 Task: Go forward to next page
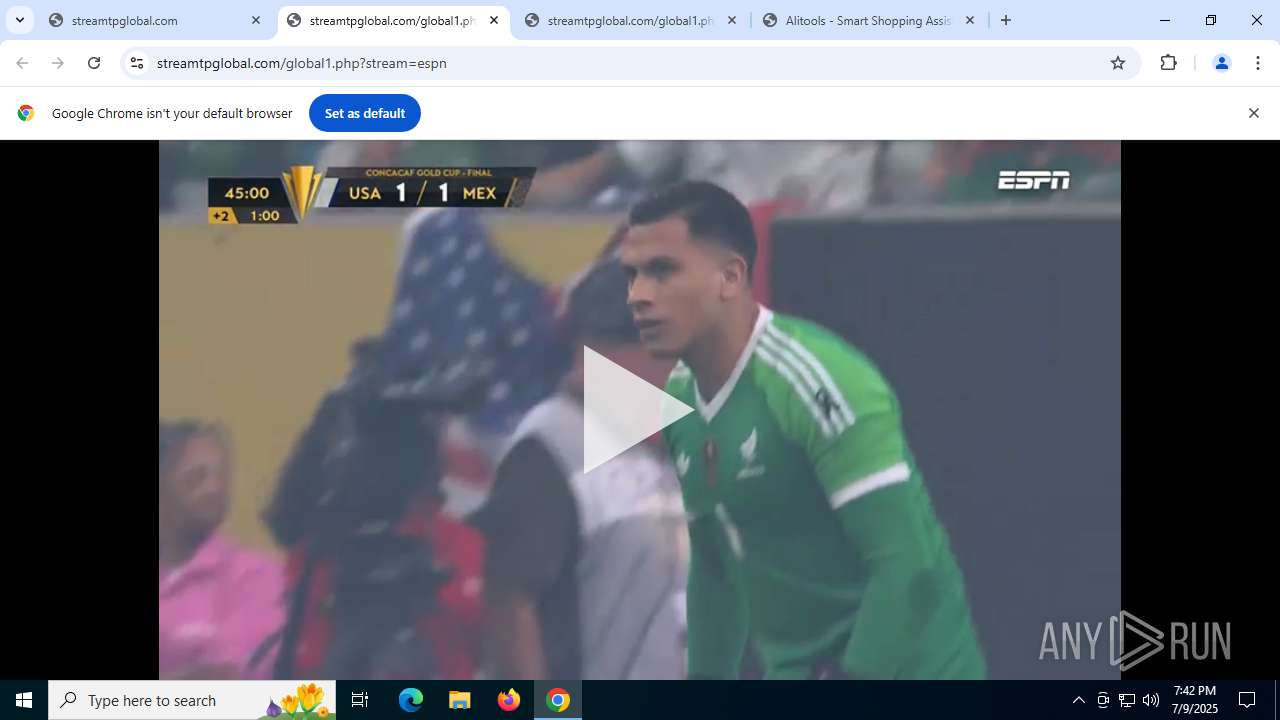pos(58,63)
